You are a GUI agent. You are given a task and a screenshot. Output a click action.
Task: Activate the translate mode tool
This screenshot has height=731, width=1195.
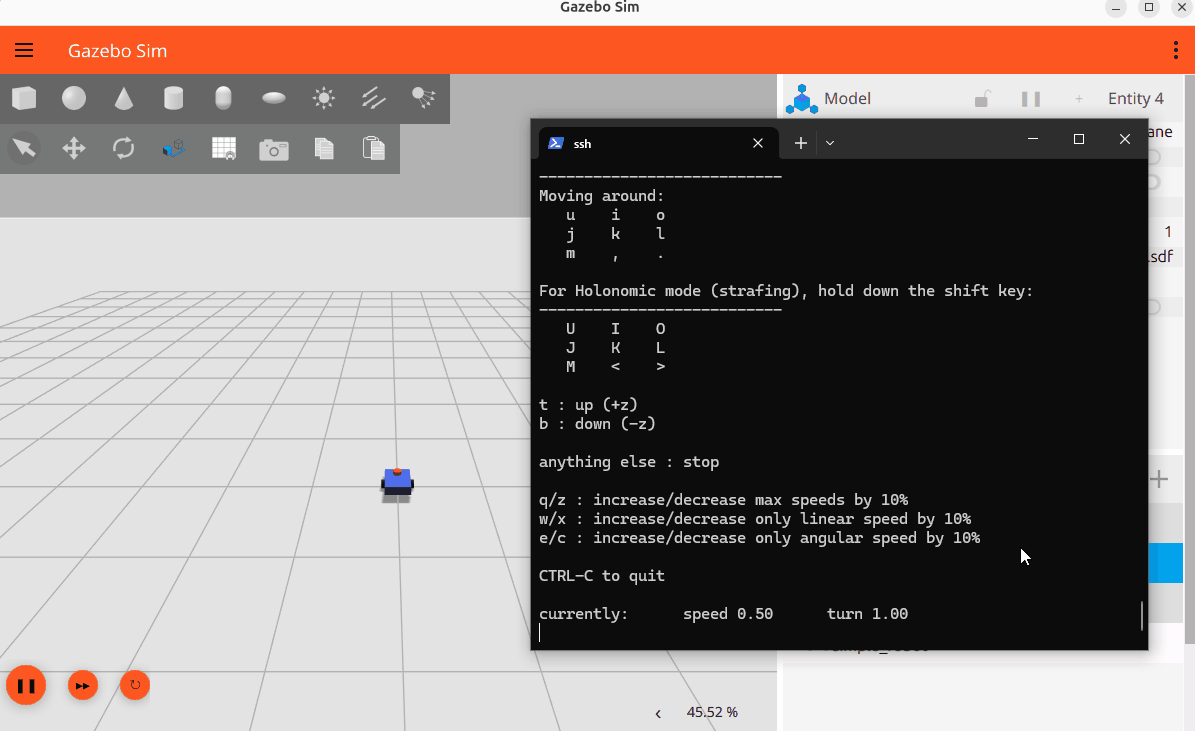click(x=74, y=148)
